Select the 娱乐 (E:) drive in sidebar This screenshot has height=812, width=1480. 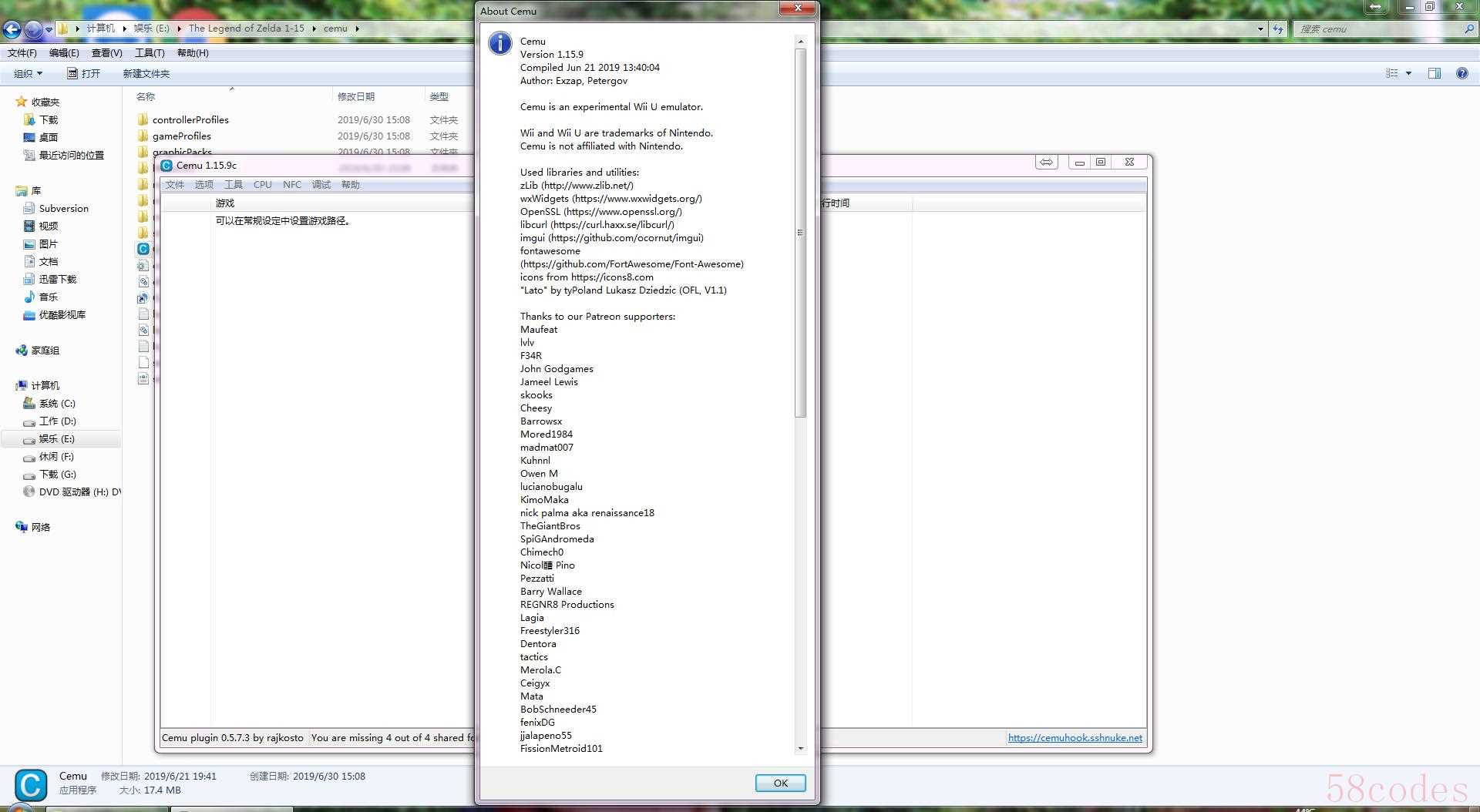(x=57, y=438)
